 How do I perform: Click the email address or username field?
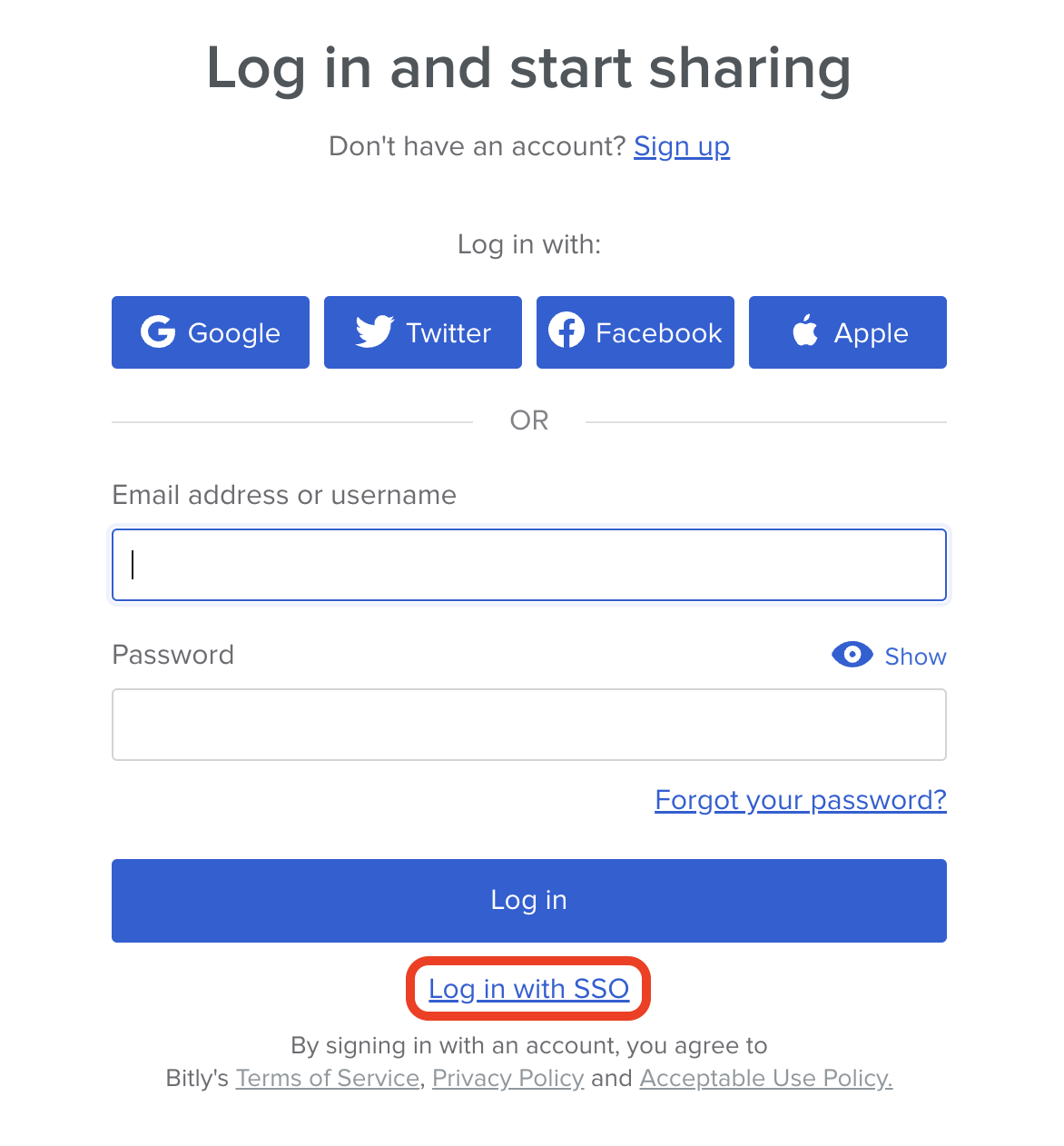click(528, 564)
